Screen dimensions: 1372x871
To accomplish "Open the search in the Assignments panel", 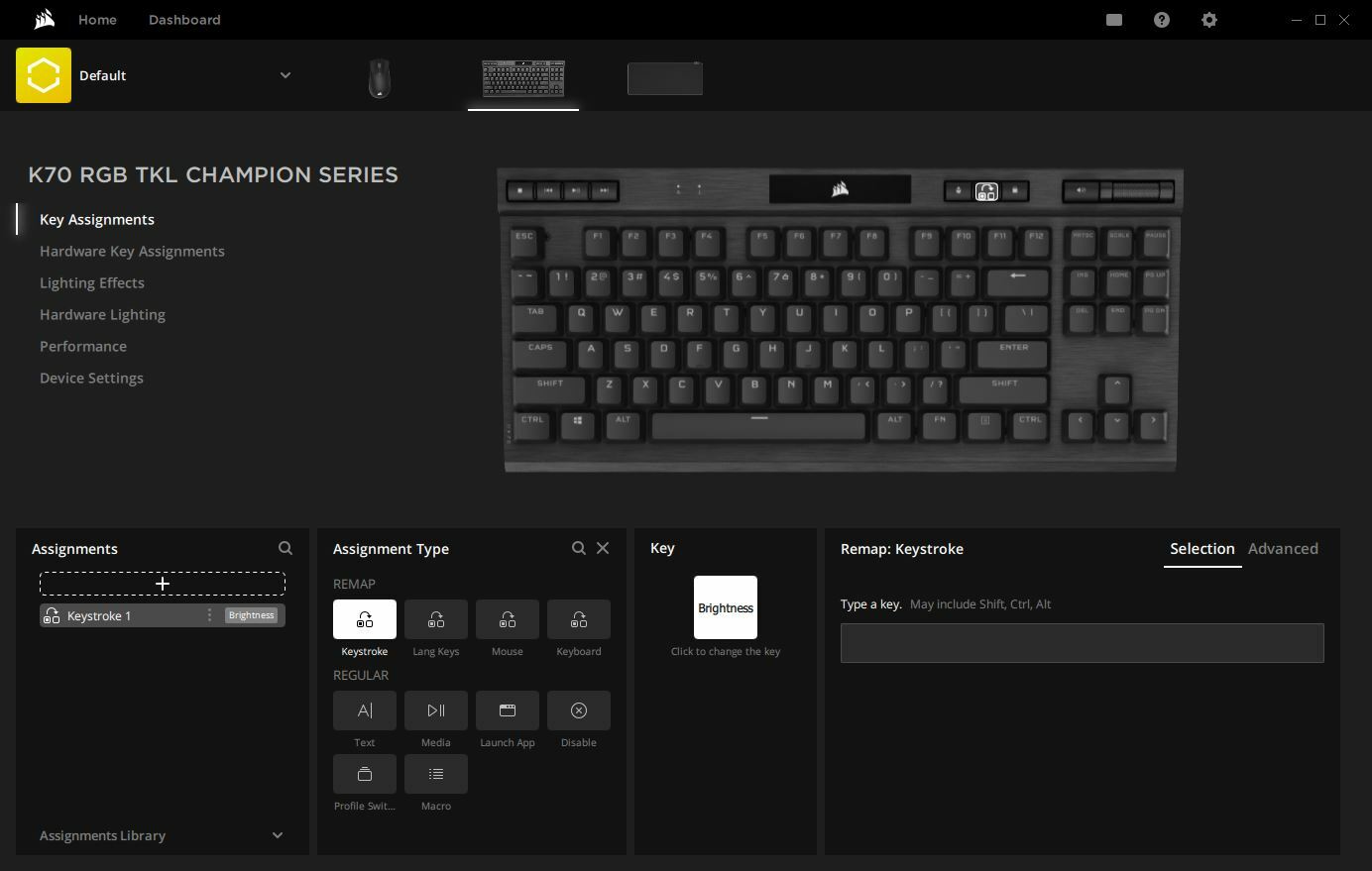I will click(285, 548).
